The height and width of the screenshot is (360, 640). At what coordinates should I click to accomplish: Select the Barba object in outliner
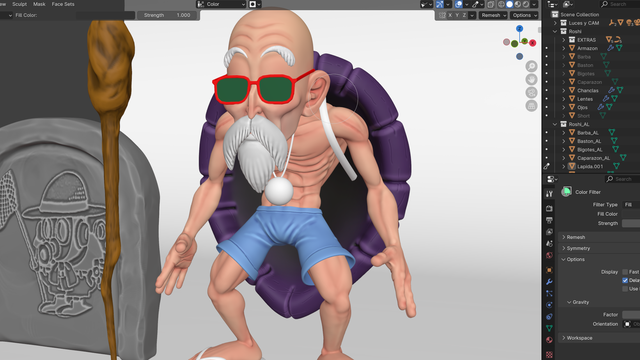(x=584, y=57)
